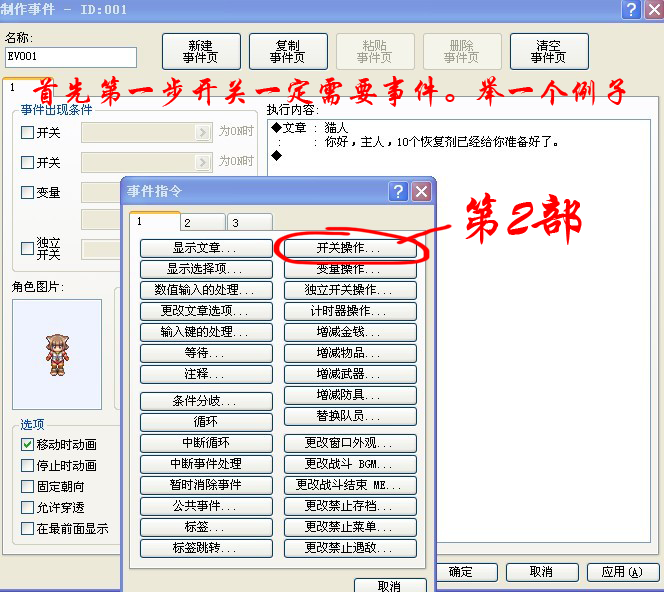Check 允许穿透 option
Viewport: 664px width, 592px height.
click(x=28, y=507)
